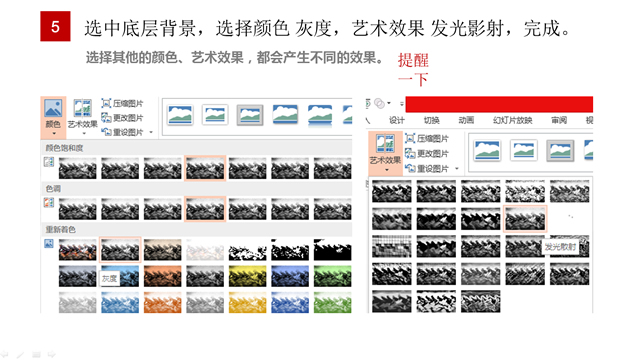Open the 审阅 ribbon tab
Image resolution: width=635 pixels, height=360 pixels.
pos(558,120)
